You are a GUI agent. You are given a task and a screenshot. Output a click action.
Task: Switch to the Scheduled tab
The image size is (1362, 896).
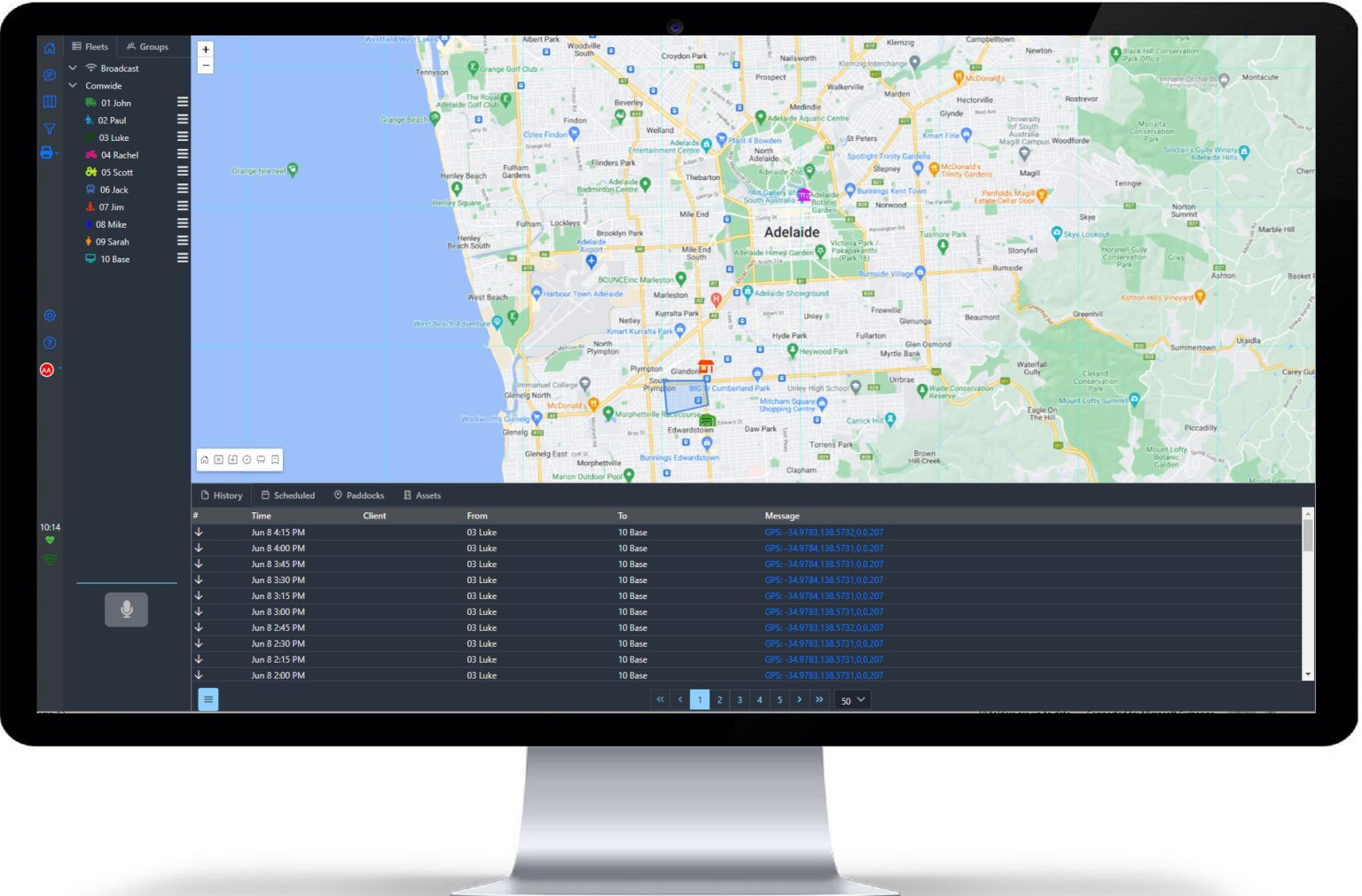coord(287,495)
